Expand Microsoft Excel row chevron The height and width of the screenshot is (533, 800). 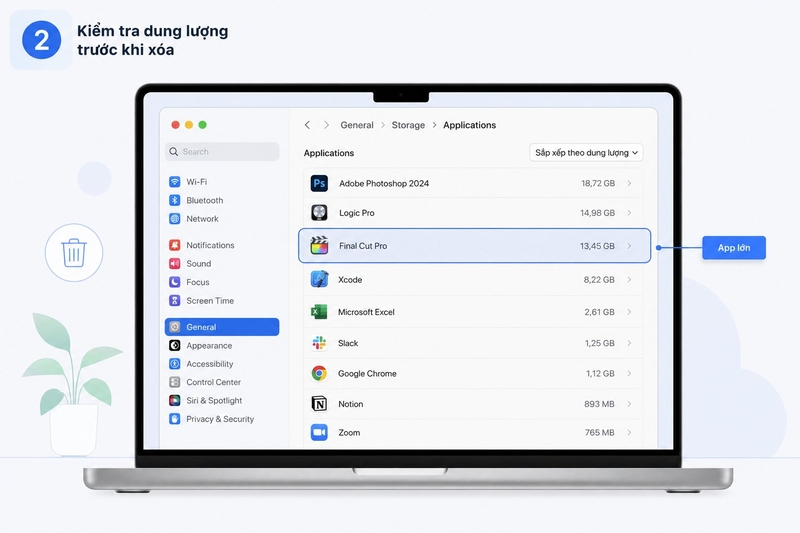(x=629, y=312)
